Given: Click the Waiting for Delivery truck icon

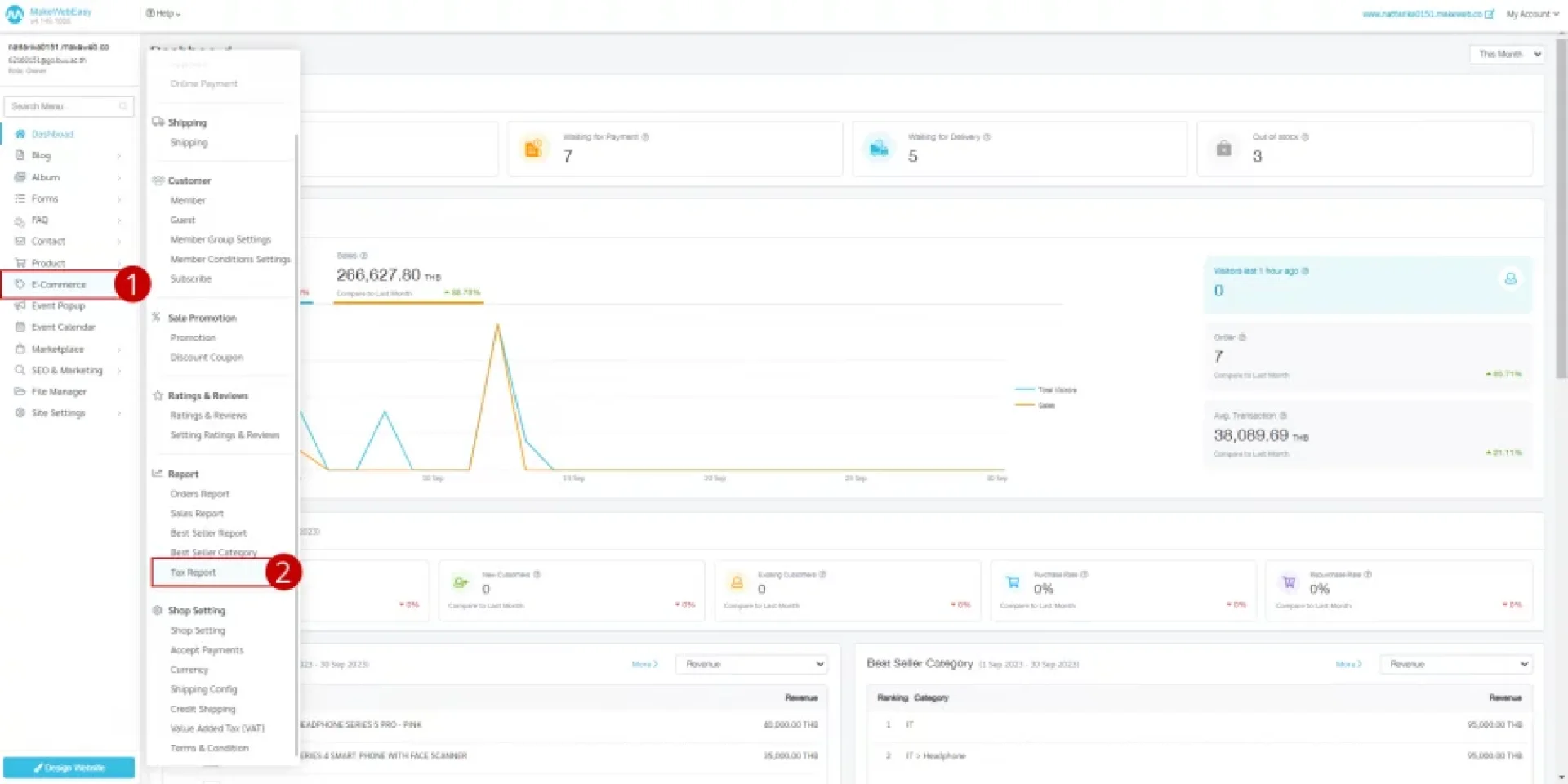Looking at the screenshot, I should pos(879,149).
